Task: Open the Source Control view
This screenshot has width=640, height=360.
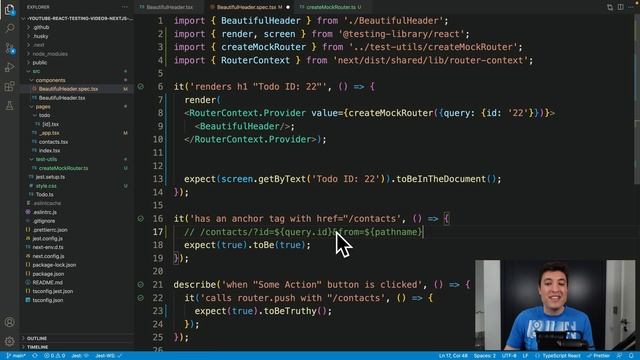Action: point(9,48)
